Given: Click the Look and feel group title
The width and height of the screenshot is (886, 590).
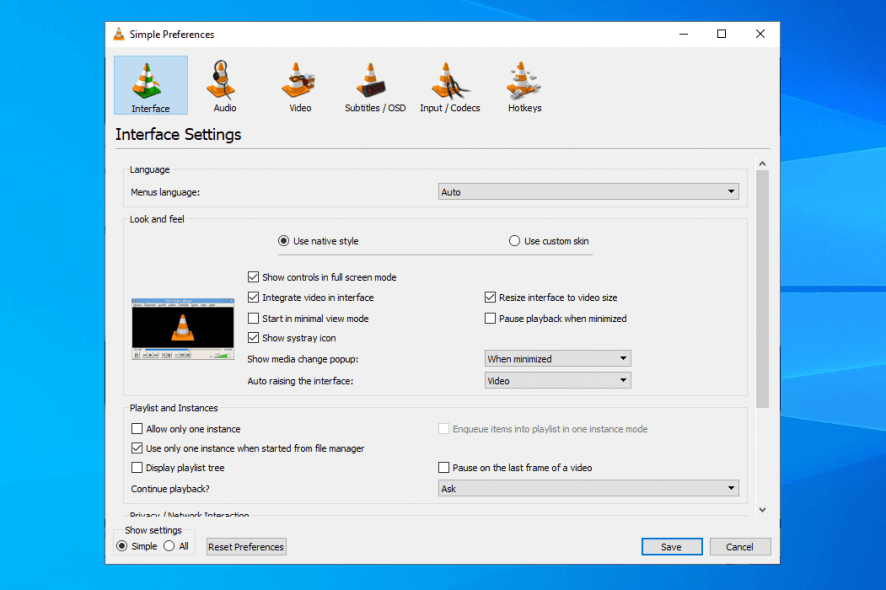Looking at the screenshot, I should tap(157, 219).
